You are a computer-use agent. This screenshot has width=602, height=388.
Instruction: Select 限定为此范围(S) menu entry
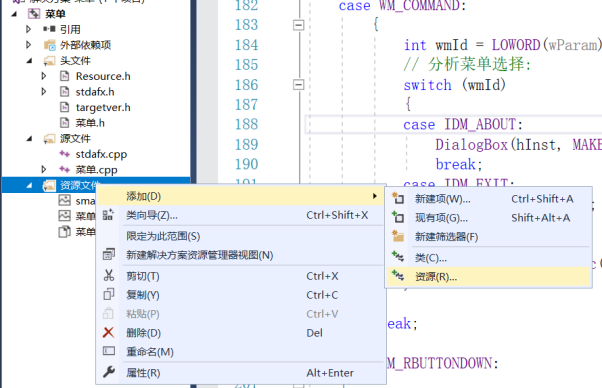(x=241, y=236)
